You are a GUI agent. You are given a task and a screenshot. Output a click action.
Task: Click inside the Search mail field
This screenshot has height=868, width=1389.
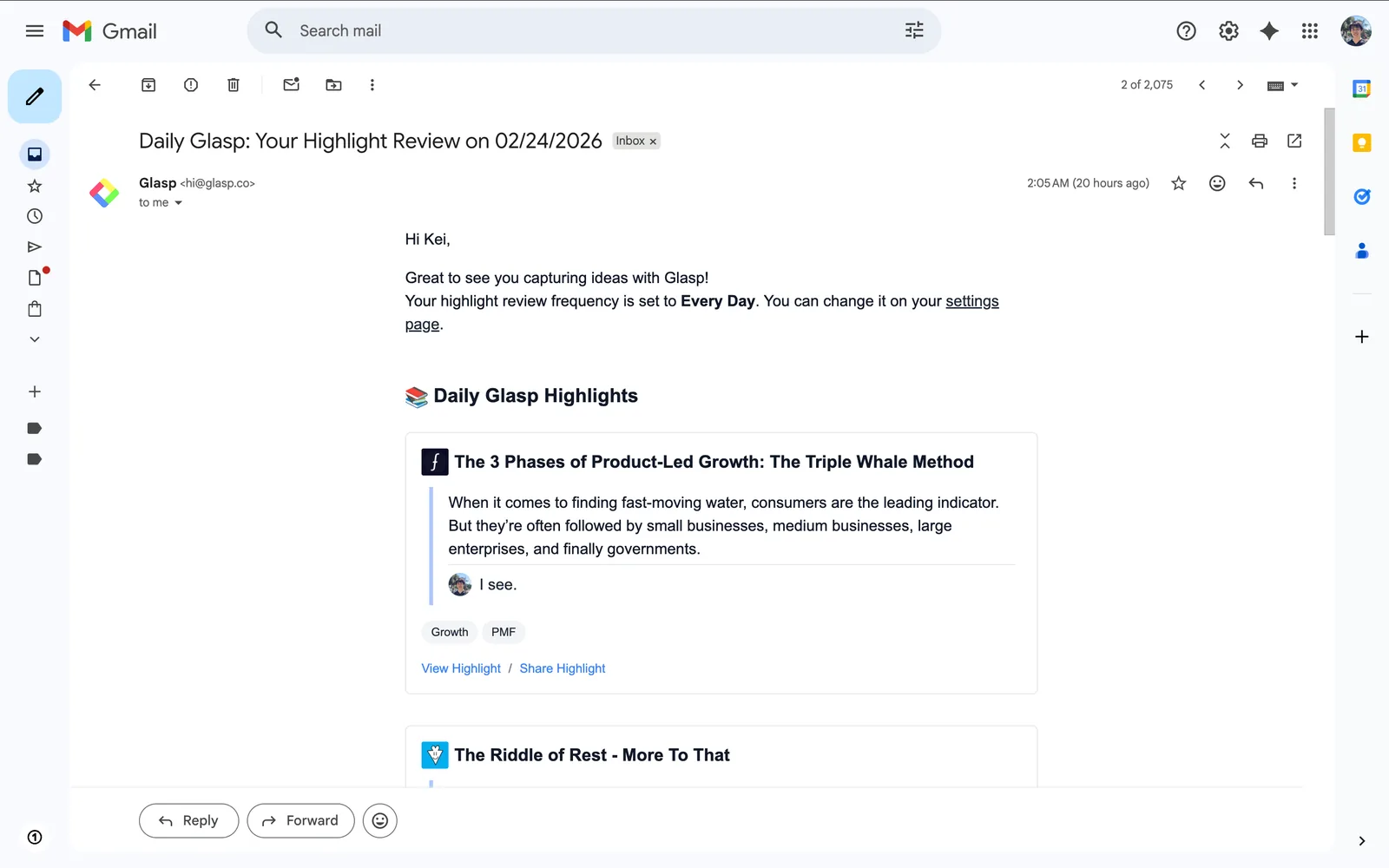pos(595,31)
